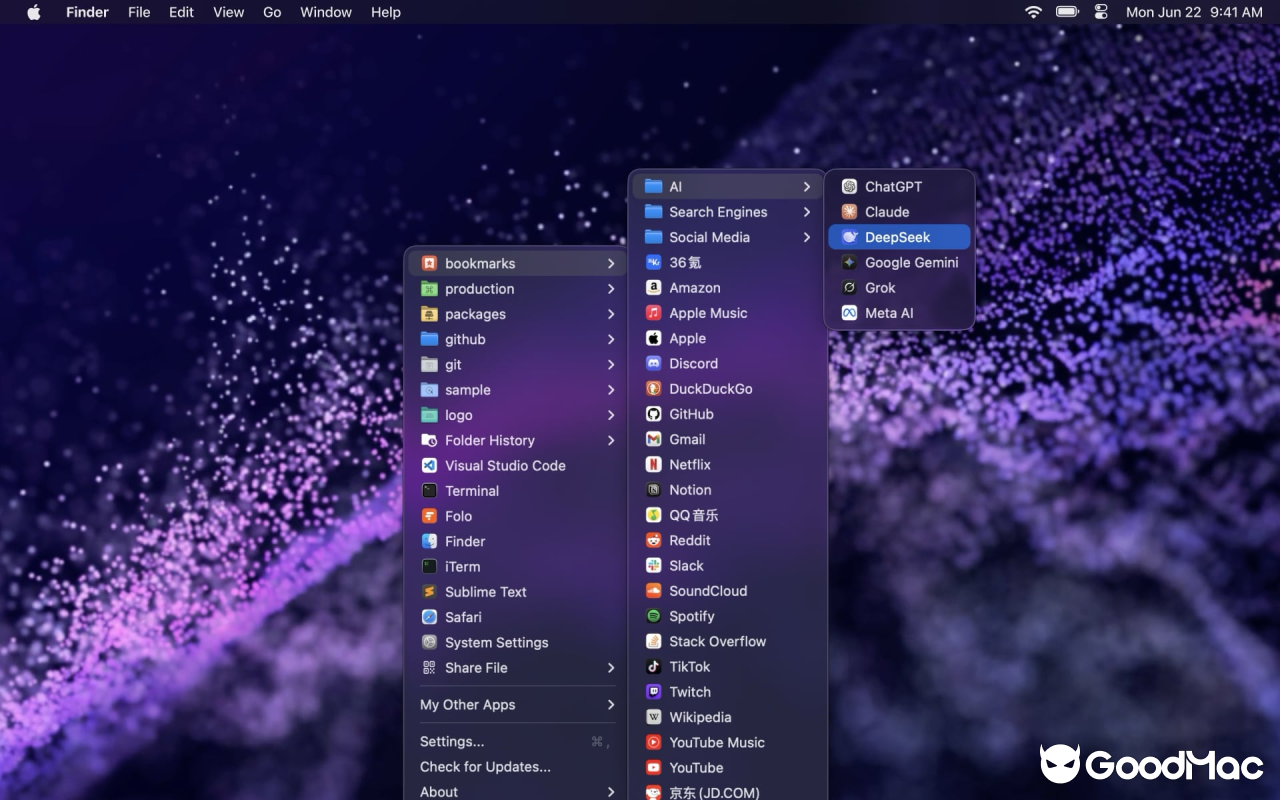Click the SoundCloud icon
The height and width of the screenshot is (800, 1280).
(653, 591)
